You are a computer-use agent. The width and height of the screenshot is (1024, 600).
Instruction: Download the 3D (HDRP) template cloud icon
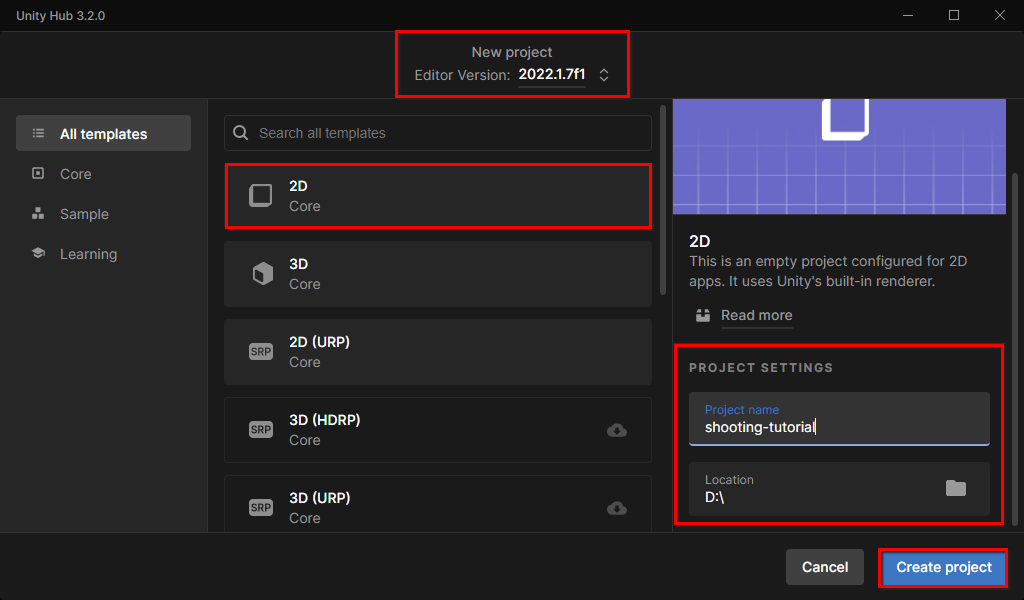(x=616, y=430)
